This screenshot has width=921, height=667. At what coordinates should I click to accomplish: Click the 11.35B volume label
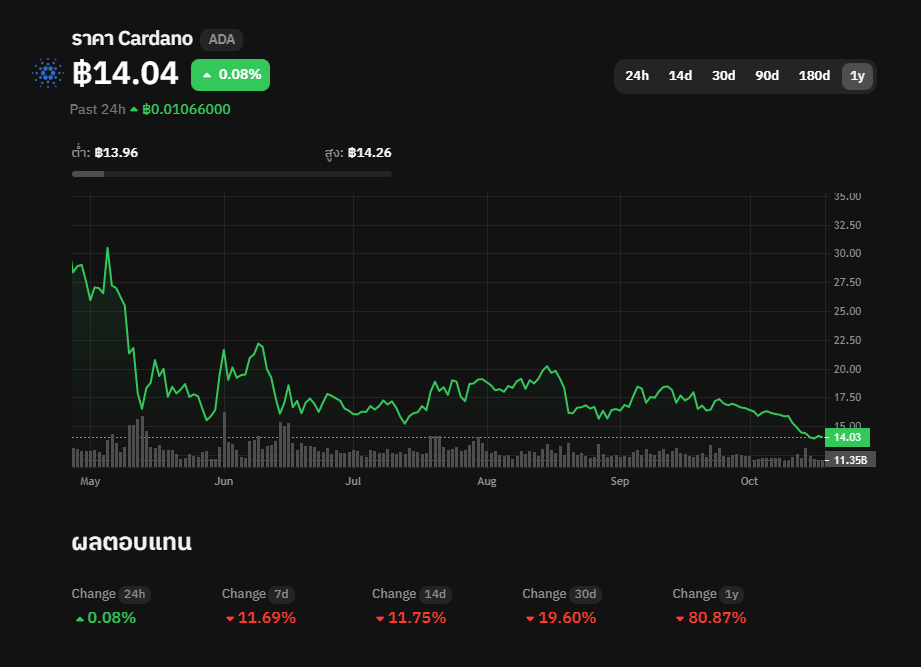tap(850, 460)
